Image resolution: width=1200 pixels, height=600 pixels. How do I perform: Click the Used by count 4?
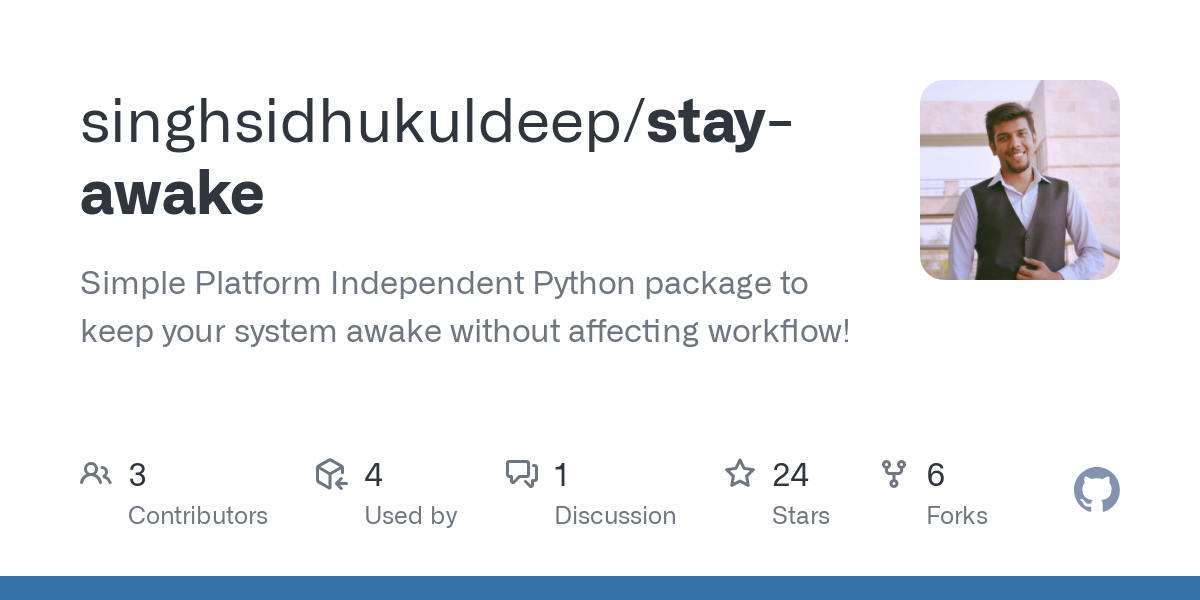point(373,475)
